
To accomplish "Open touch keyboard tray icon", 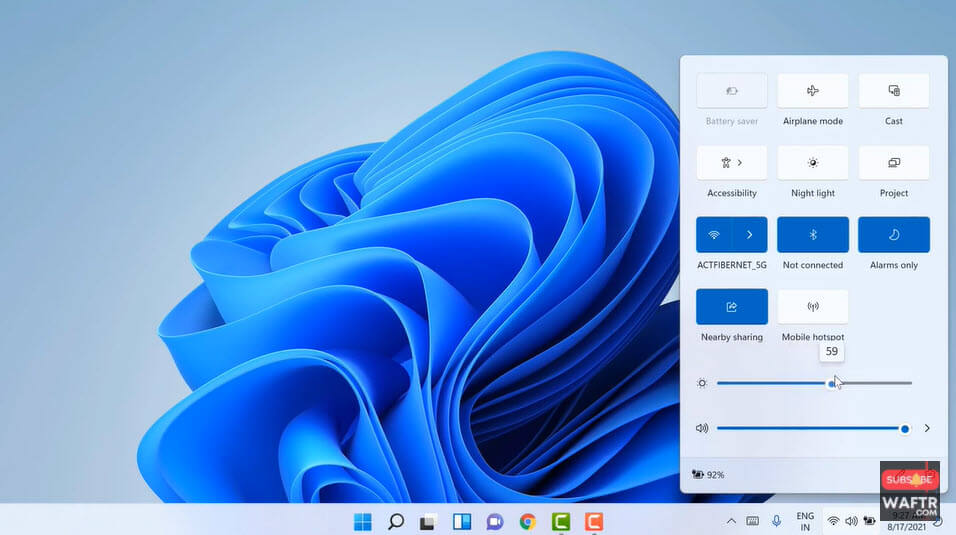I will click(753, 521).
